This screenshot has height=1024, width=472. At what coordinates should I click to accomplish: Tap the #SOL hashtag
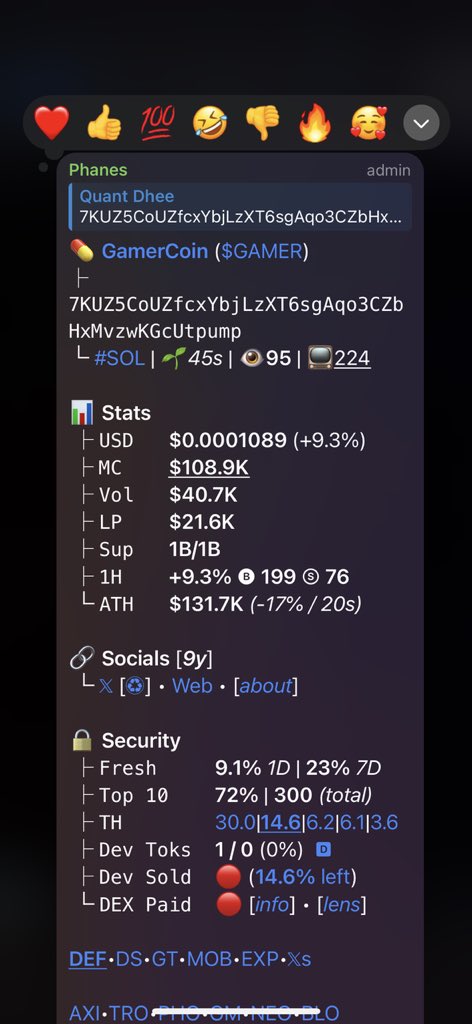point(119,359)
